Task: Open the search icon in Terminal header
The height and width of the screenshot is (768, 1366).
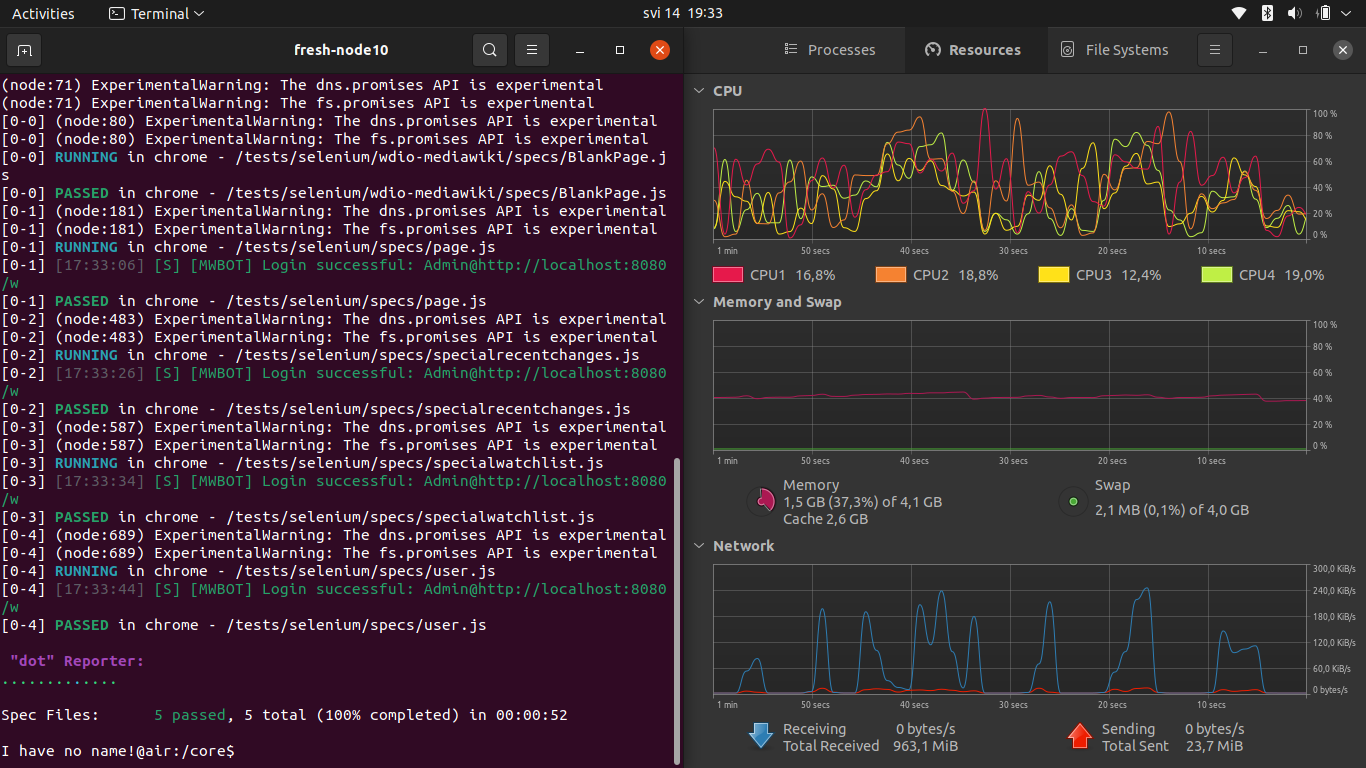Action: [489, 49]
